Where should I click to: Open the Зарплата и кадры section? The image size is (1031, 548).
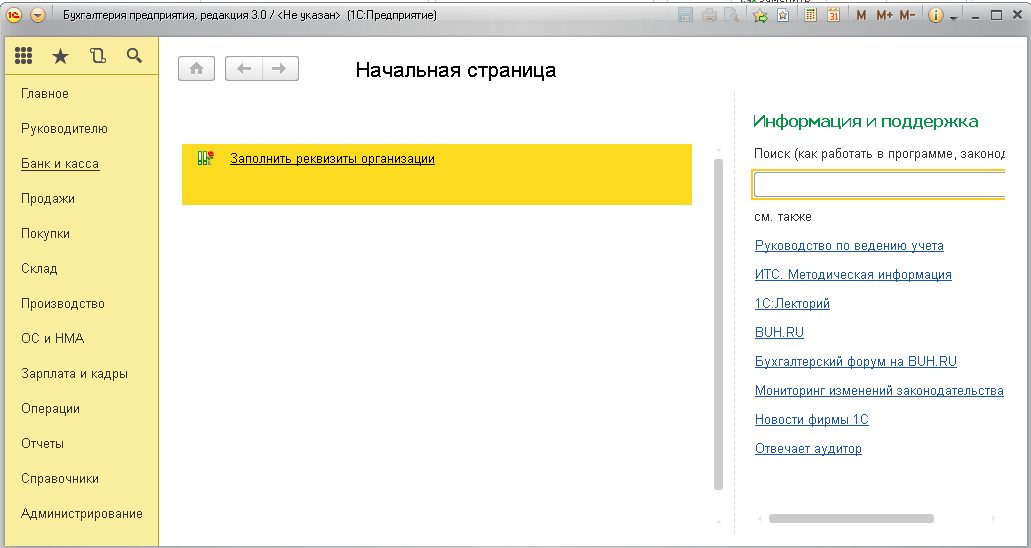74,373
